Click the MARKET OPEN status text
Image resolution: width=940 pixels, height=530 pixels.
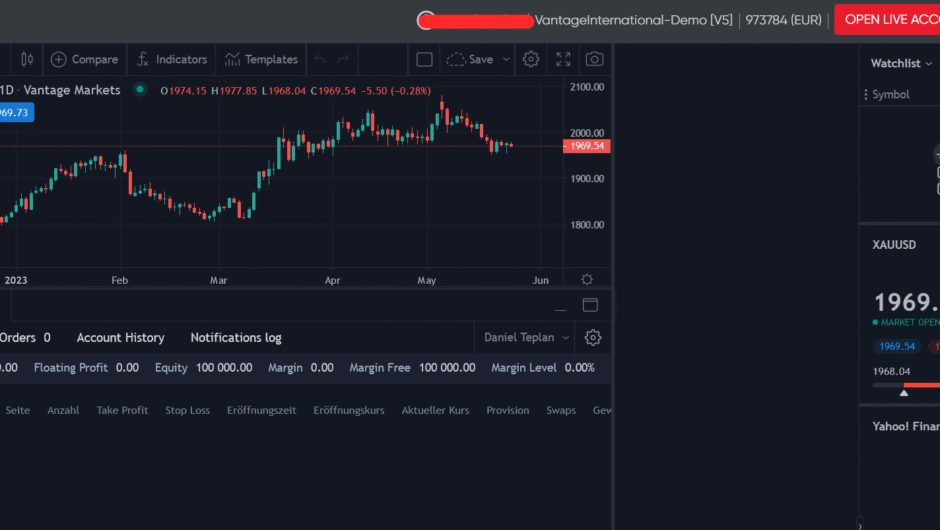pyautogui.click(x=909, y=323)
